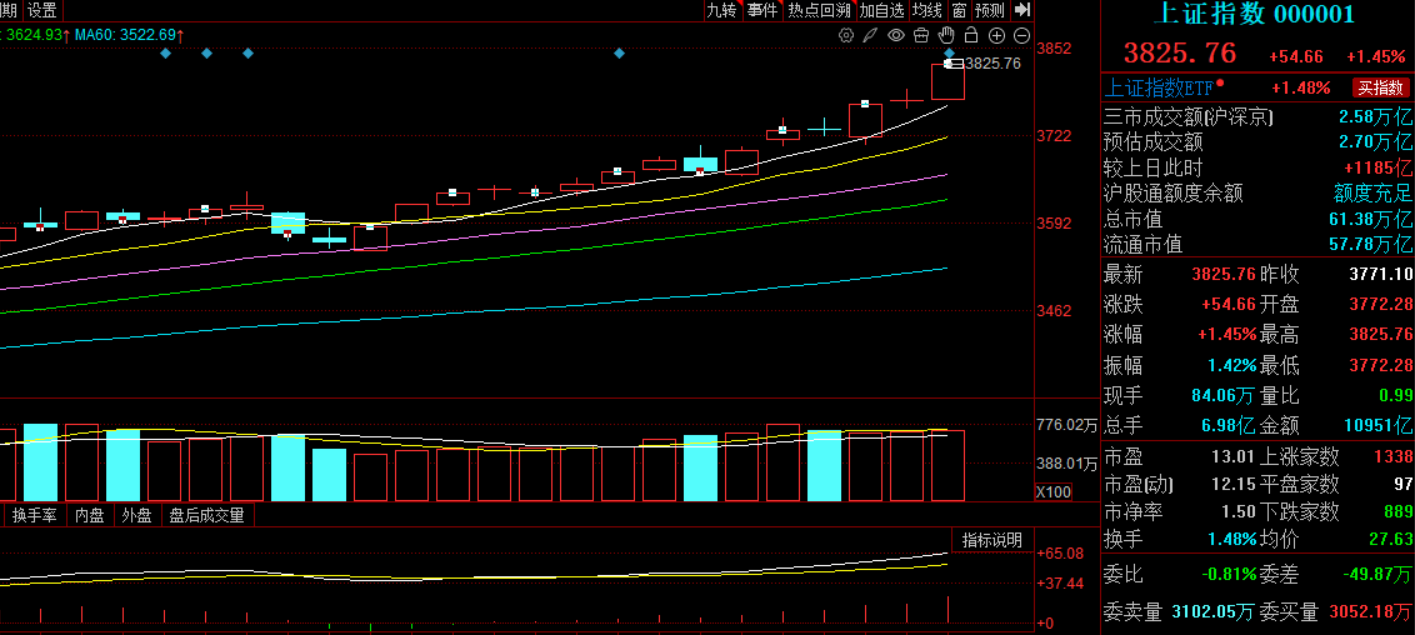
Task: Click the 三市成交额 value 2.58万亿
Action: click(1376, 117)
